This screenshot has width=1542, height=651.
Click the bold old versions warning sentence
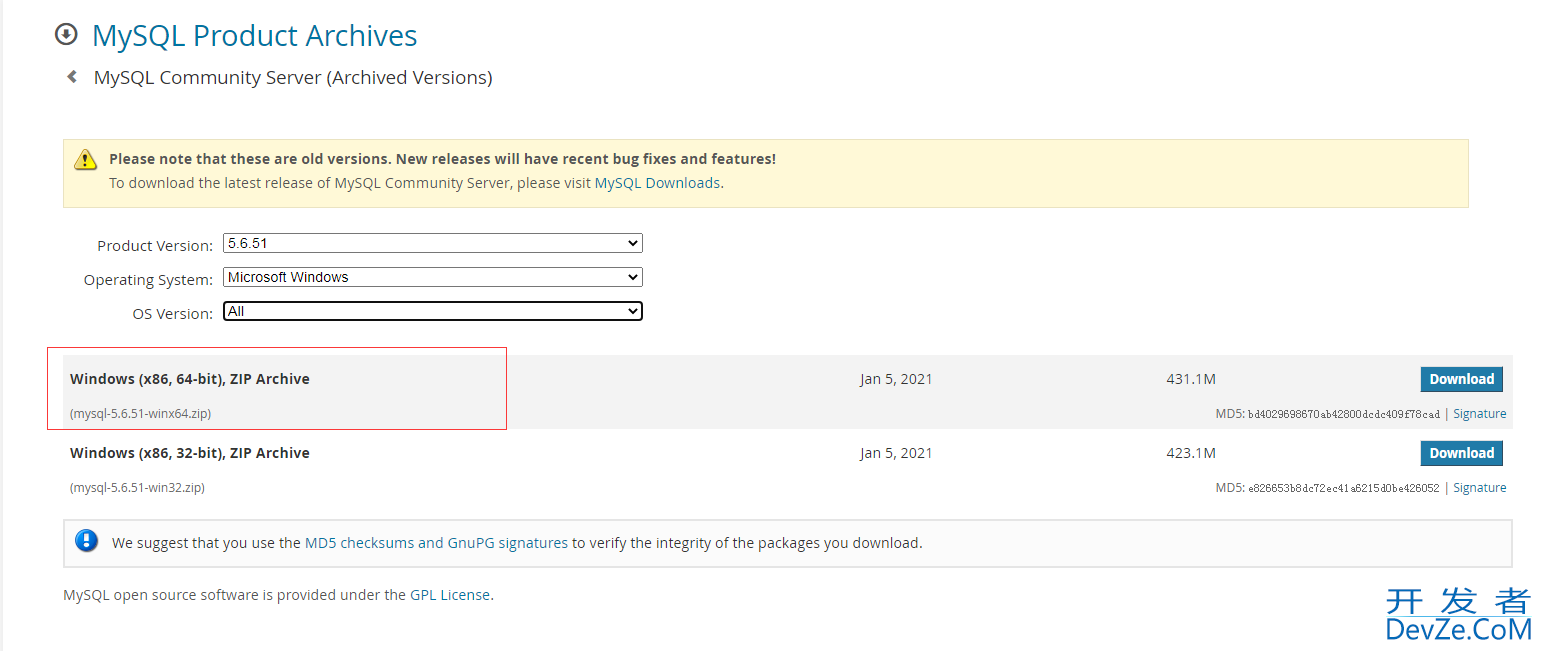coord(442,159)
